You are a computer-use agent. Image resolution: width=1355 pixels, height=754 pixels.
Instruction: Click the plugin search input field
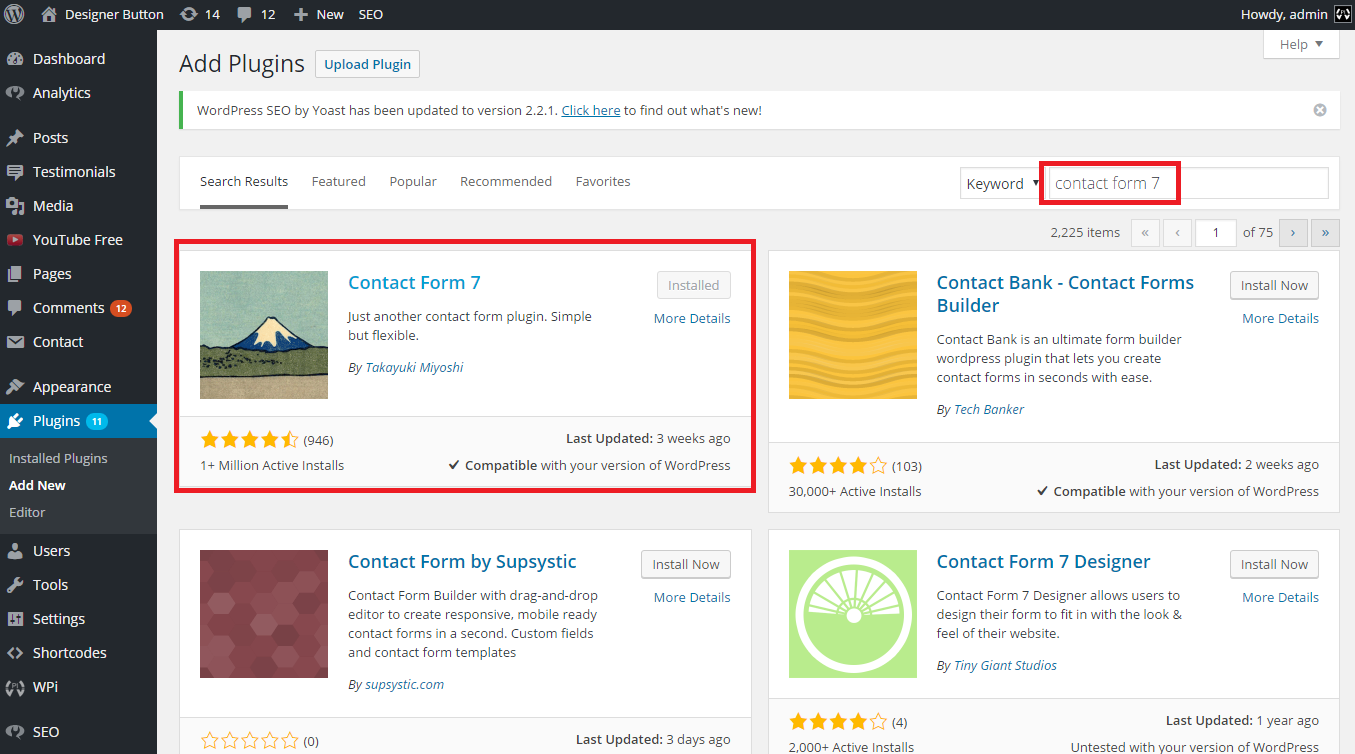pos(1187,183)
